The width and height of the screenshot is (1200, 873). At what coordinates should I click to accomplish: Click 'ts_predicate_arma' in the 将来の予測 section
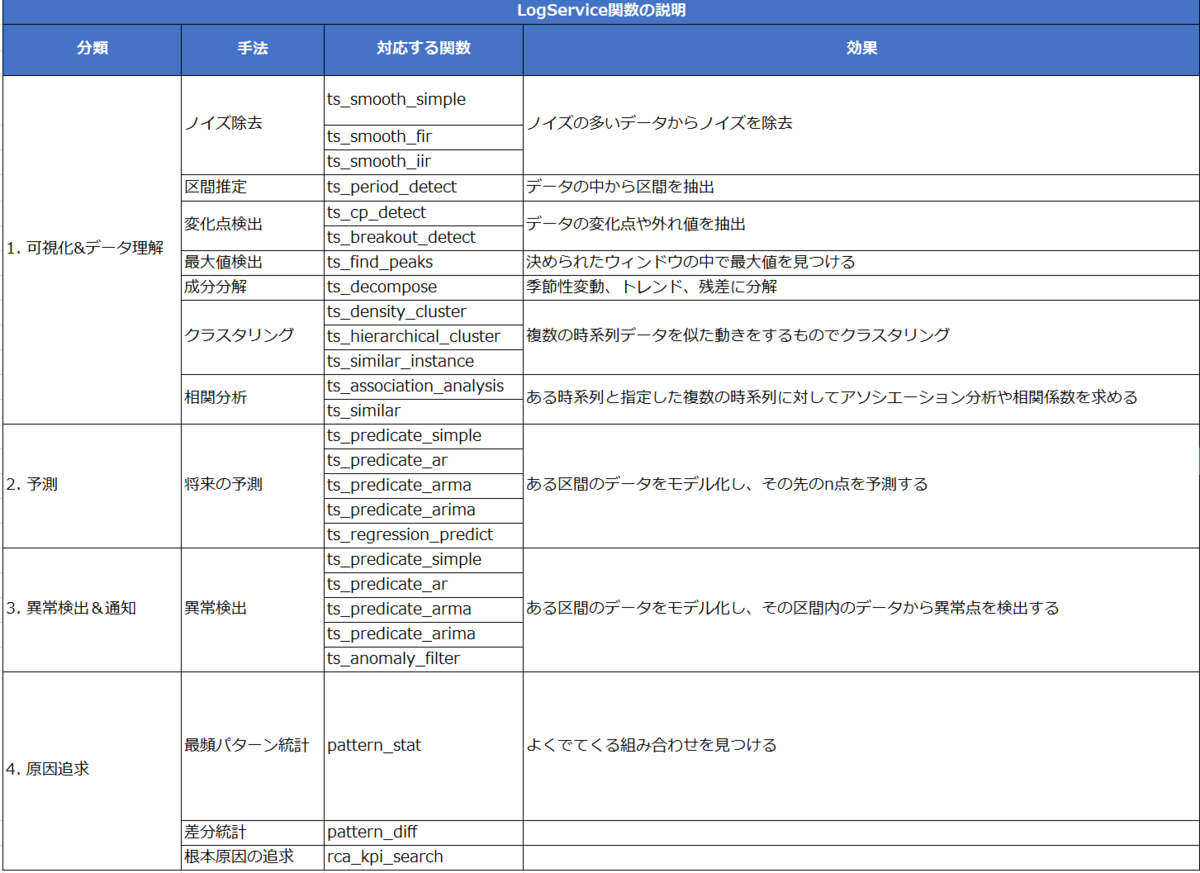423,485
